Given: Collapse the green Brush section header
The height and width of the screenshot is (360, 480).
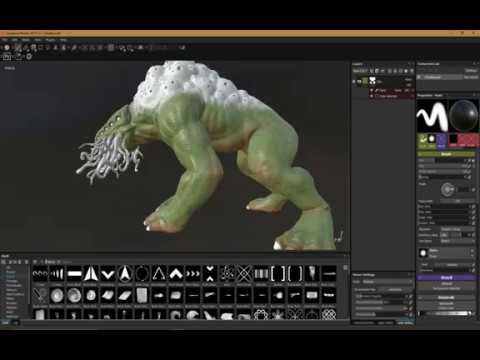Looking at the screenshot, I should pyautogui.click(x=446, y=154).
